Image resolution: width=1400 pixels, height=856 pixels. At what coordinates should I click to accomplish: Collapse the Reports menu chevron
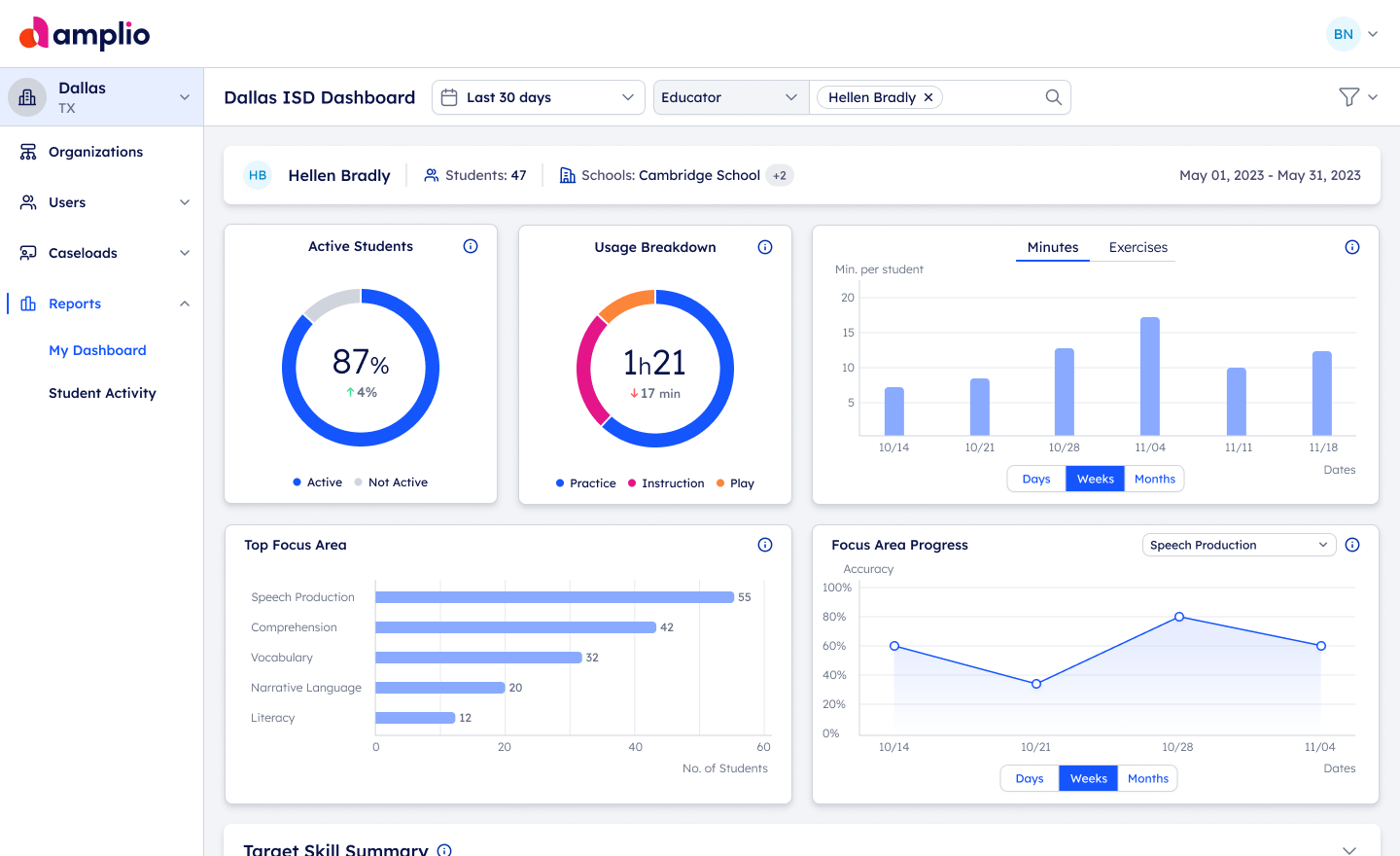[185, 303]
